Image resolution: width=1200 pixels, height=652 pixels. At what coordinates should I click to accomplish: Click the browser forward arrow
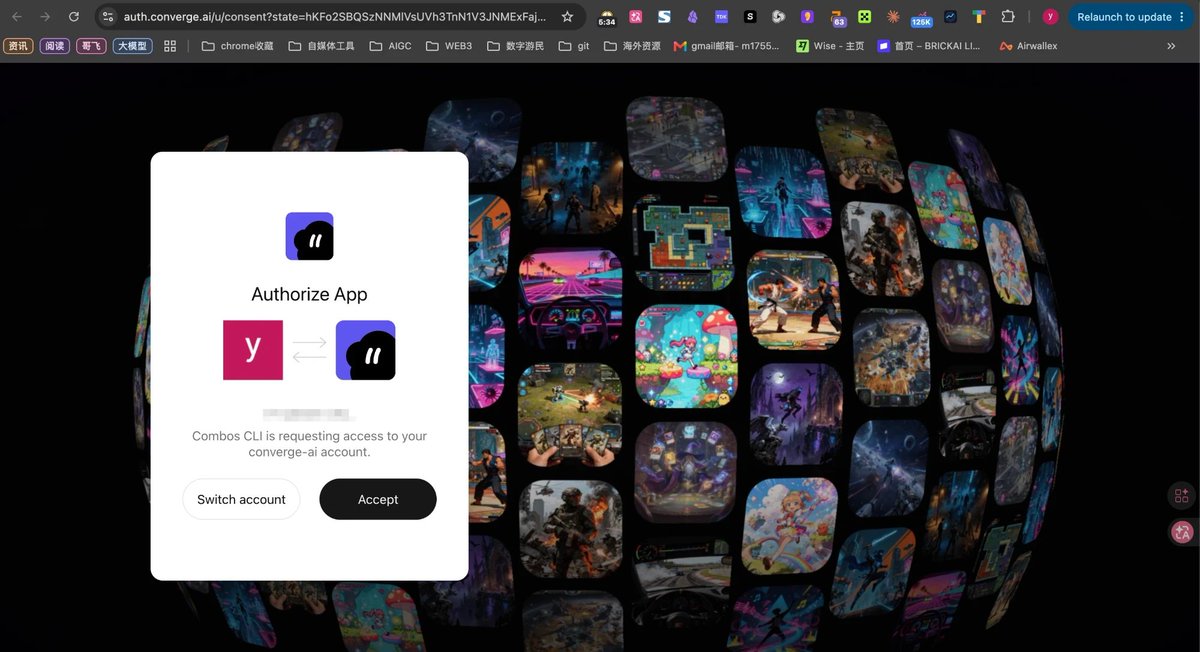pos(44,17)
